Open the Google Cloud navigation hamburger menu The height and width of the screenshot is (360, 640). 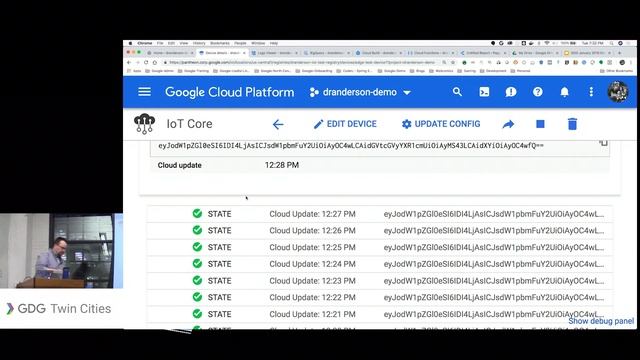(144, 92)
